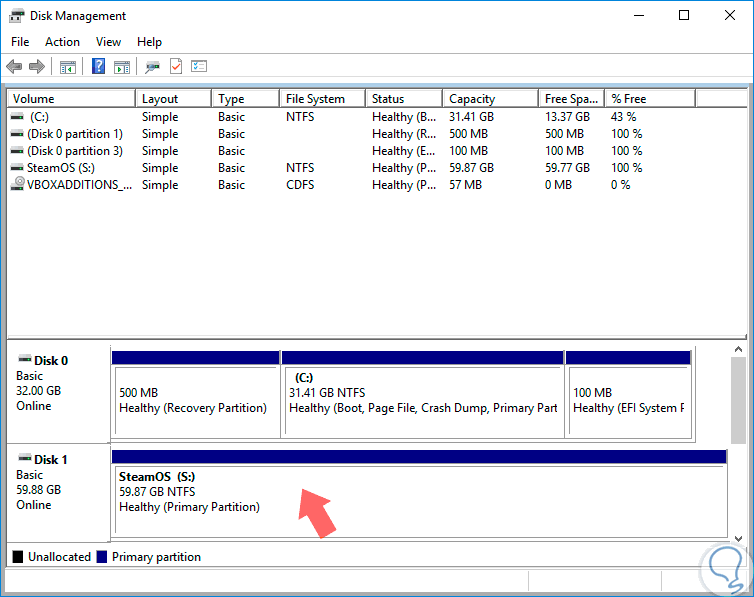Click the CD icon beside VBOXADDITIONS volume

18,184
